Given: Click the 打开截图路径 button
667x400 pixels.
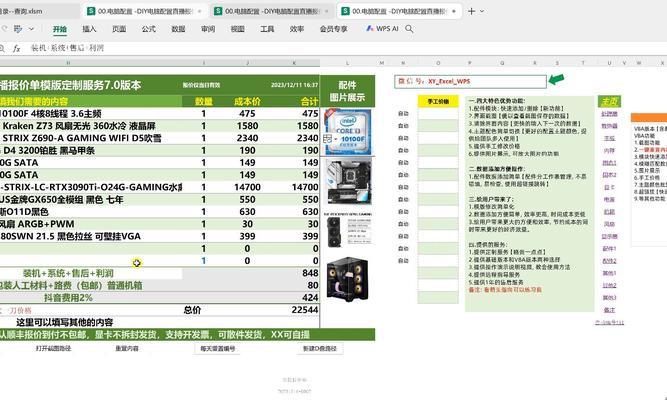Looking at the screenshot, I should [x=53, y=349].
